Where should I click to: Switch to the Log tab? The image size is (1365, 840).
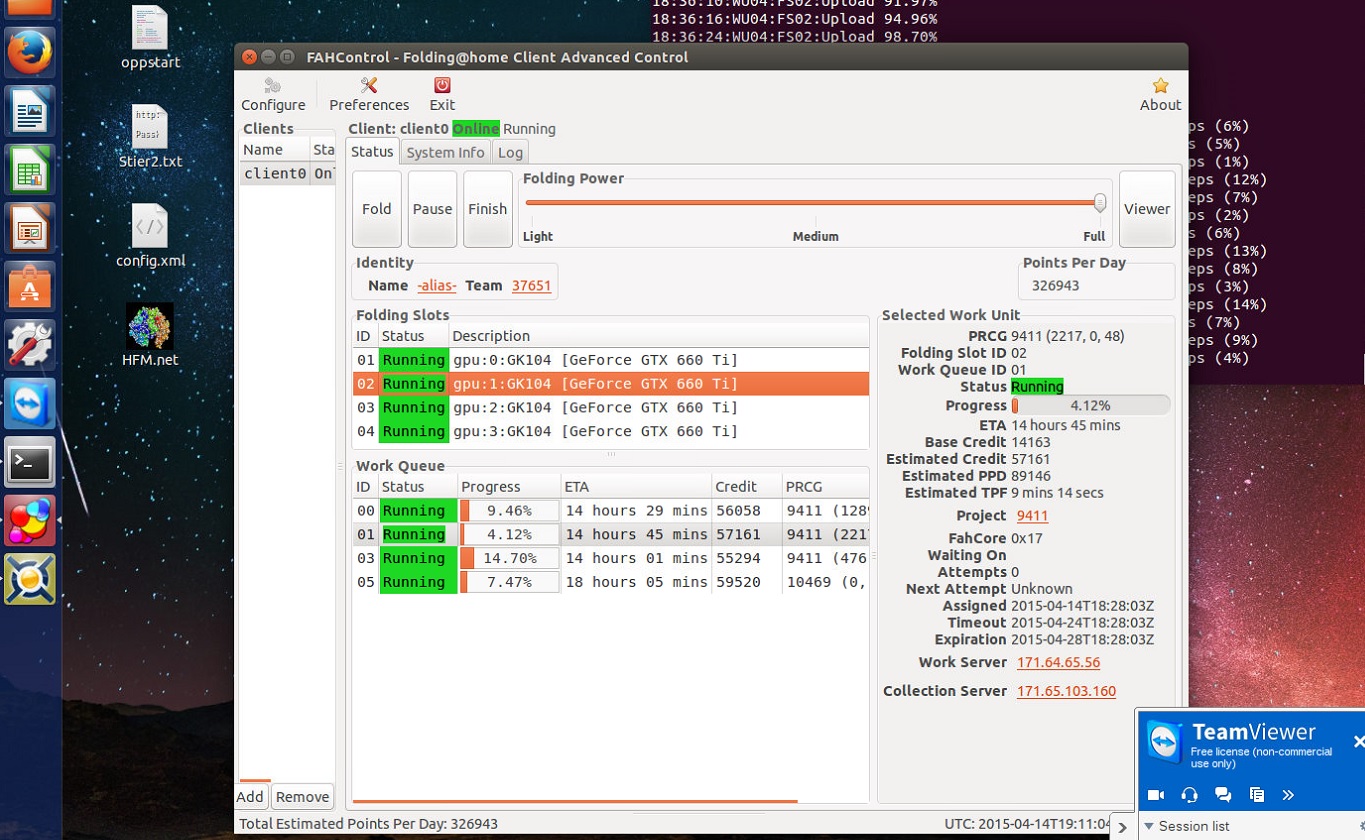click(510, 152)
